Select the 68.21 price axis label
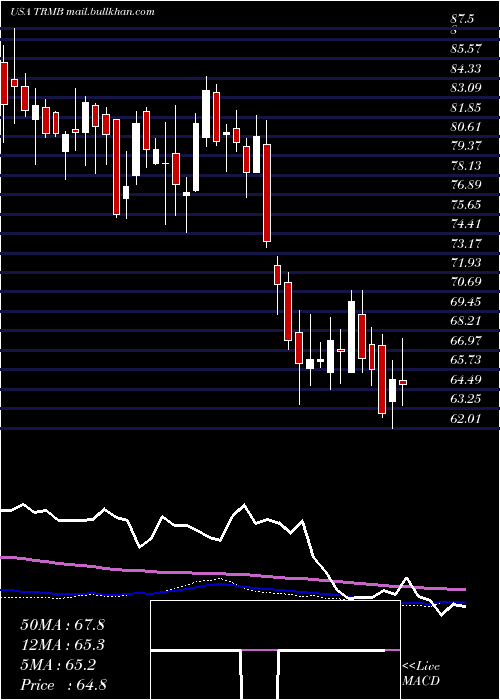This screenshot has height=700, width=500. point(466,321)
